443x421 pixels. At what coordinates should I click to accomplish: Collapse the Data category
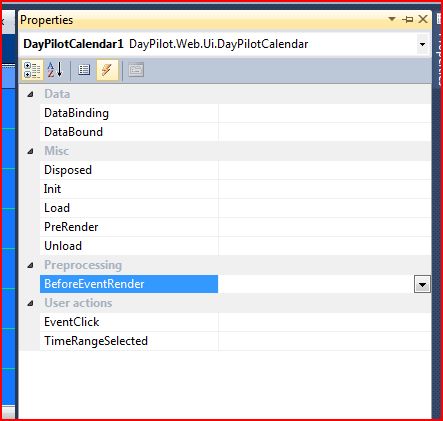30,94
